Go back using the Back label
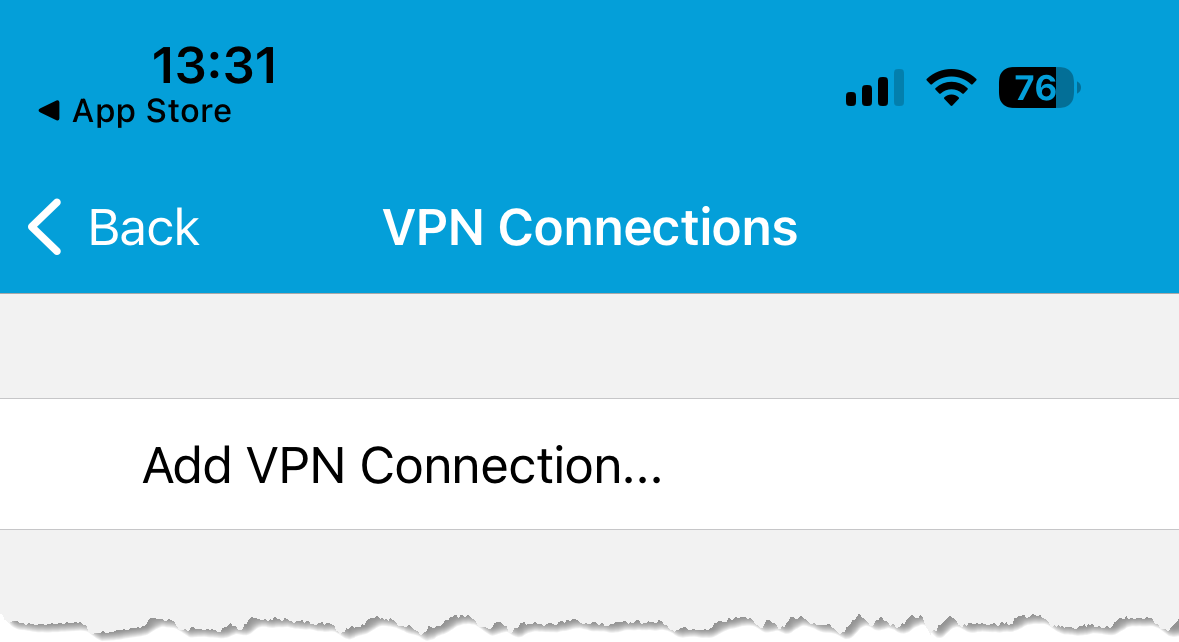This screenshot has height=642, width=1179. point(144,228)
